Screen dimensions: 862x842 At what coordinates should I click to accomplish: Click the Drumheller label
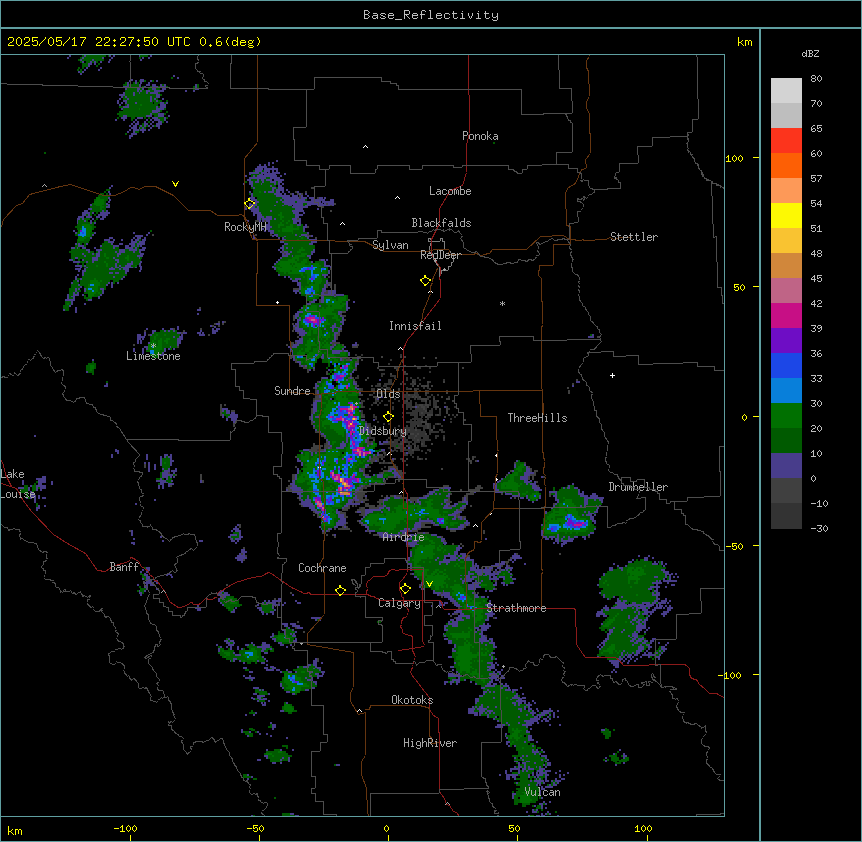638,487
